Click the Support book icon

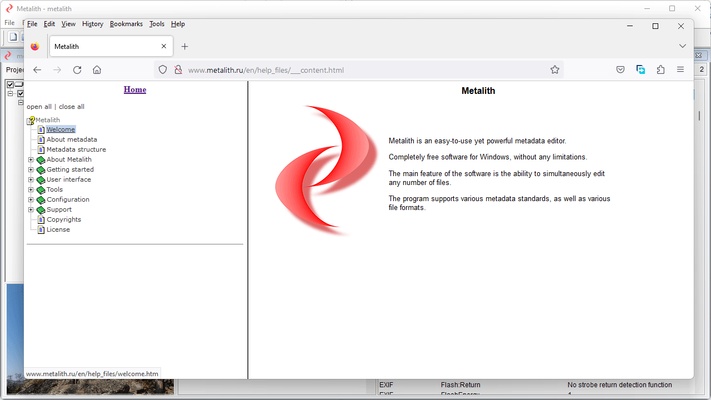click(41, 210)
